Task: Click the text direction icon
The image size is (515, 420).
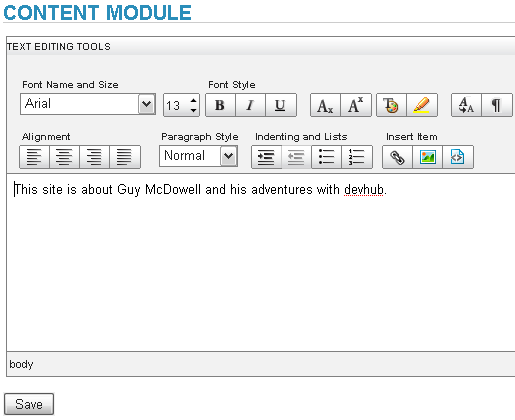Action: (x=466, y=105)
